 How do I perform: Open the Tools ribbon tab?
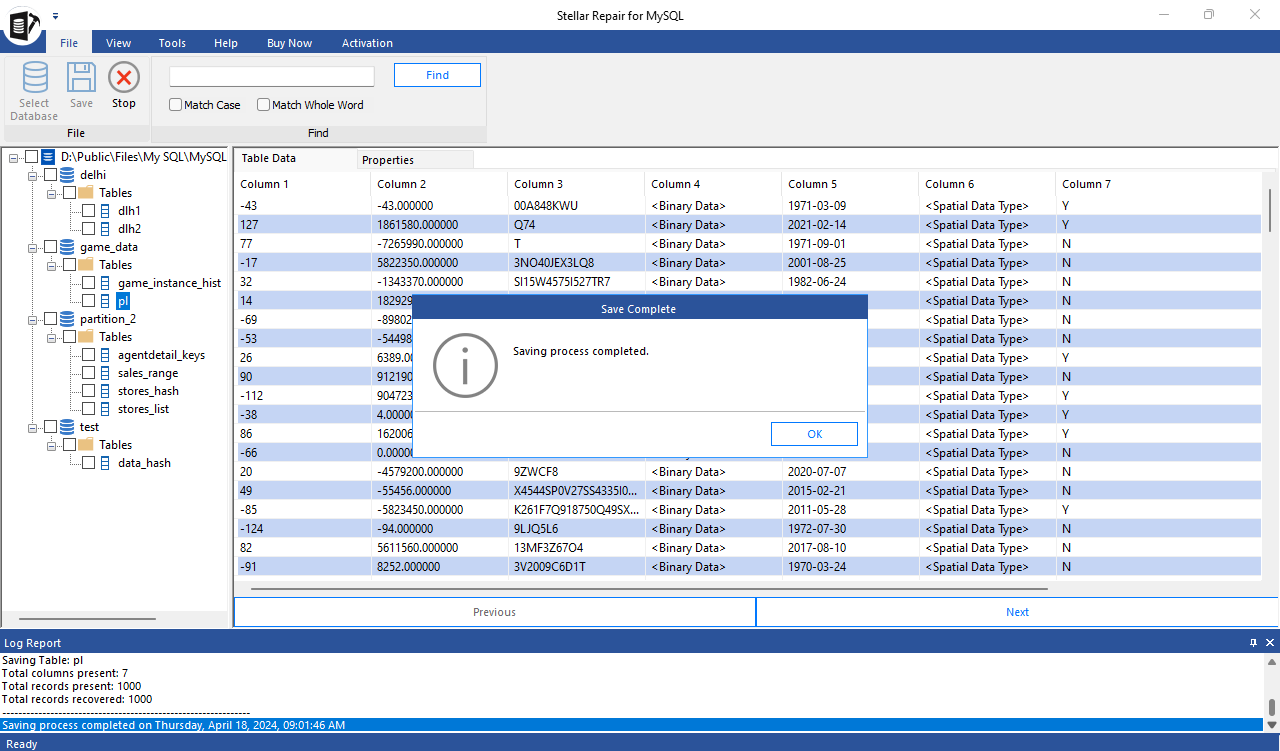172,43
